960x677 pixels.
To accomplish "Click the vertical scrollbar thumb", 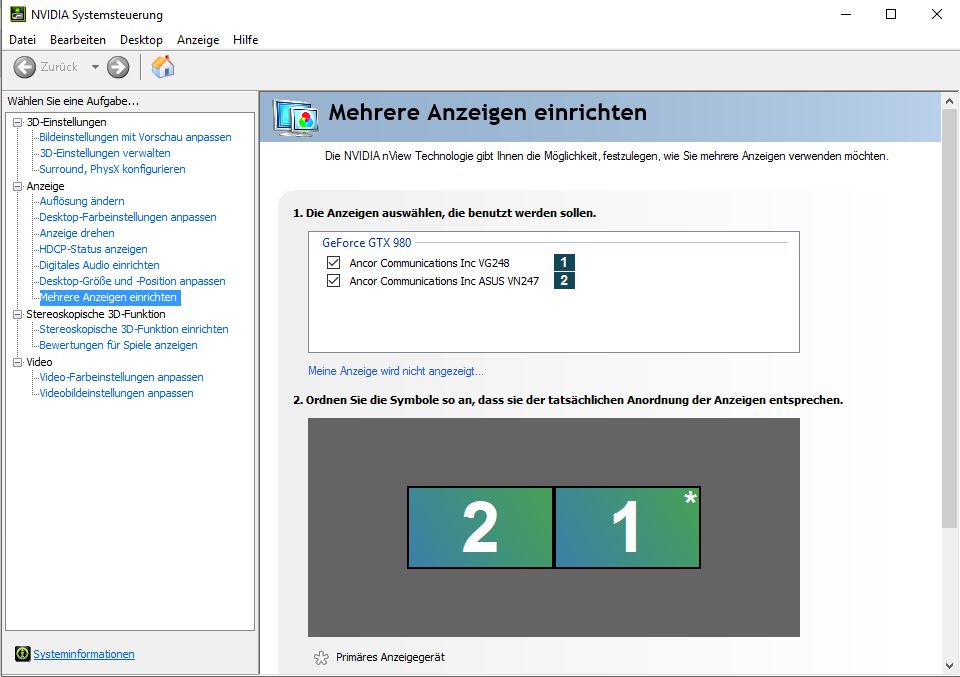I will pyautogui.click(x=950, y=318).
